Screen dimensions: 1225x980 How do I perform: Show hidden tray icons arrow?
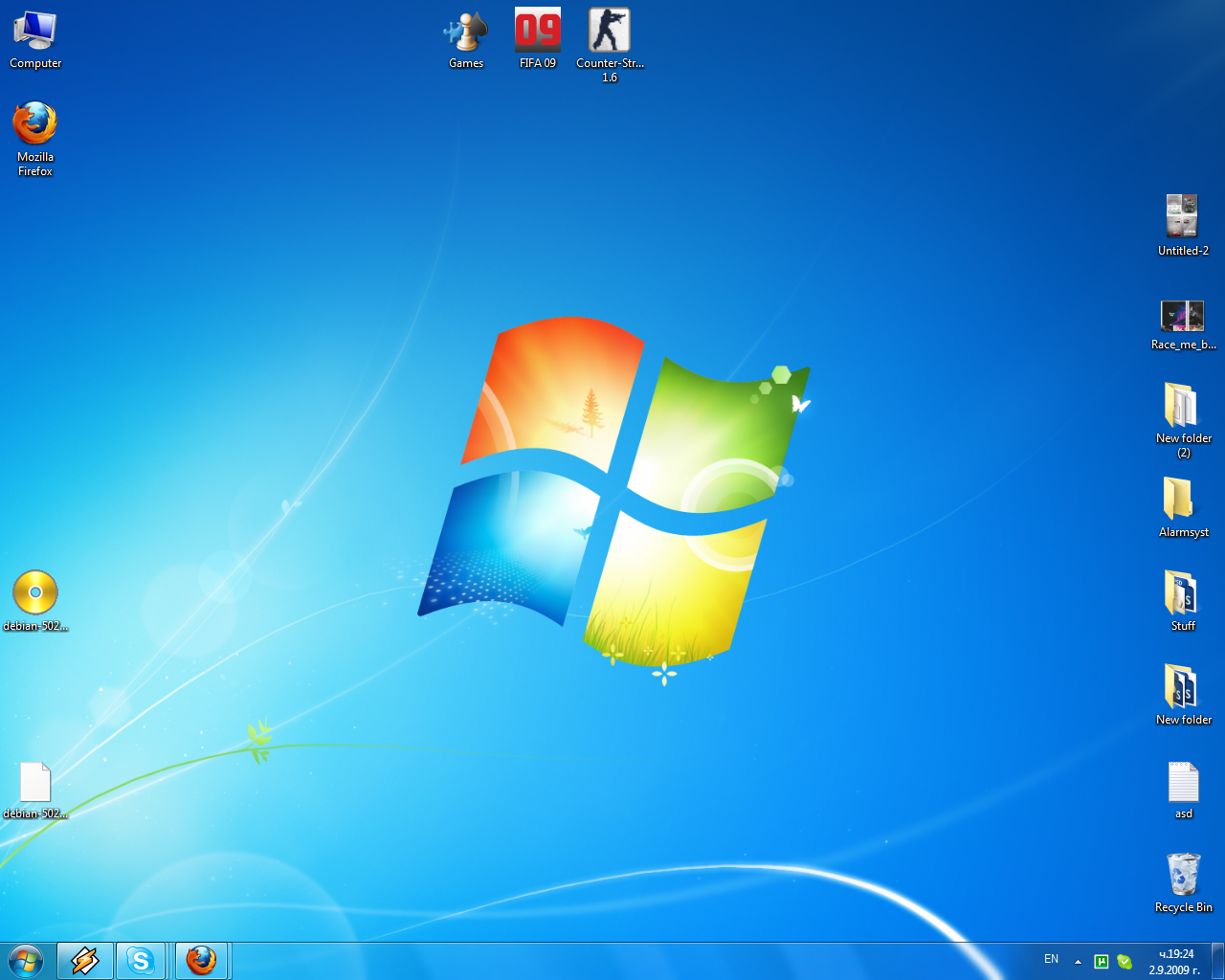point(1078,962)
